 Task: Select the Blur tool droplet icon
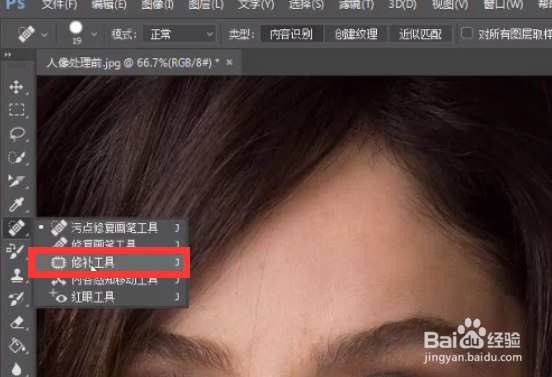pos(16,369)
